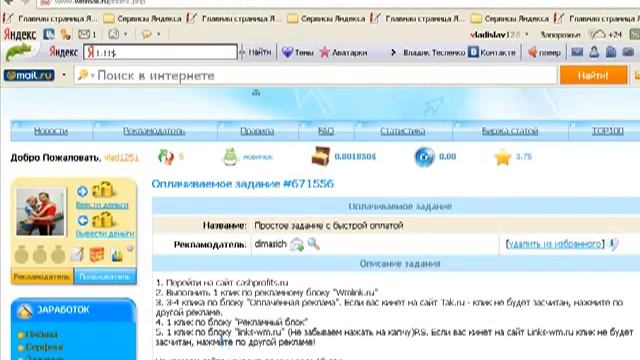
Task: Click the orange speech bubble icon in Yandex bar
Action: [147, 34]
